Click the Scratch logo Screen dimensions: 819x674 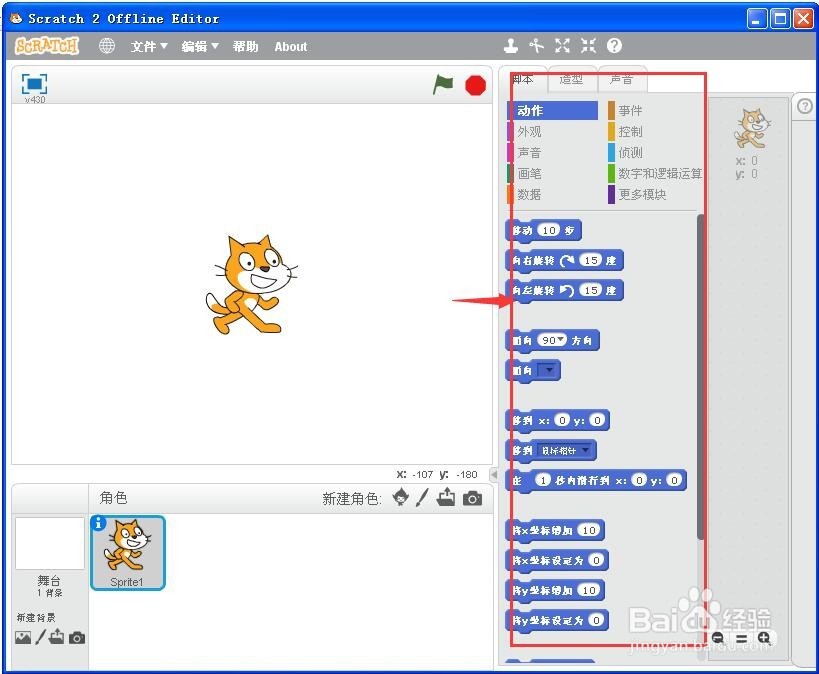pos(46,46)
